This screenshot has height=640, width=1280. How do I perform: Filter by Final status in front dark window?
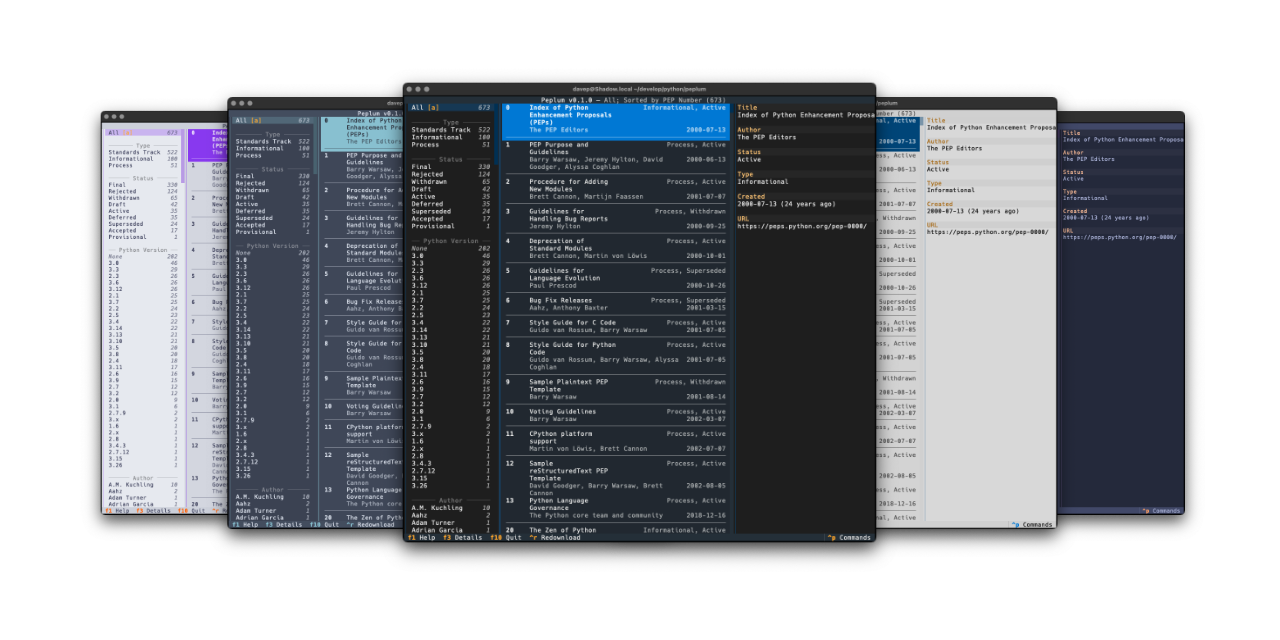[x=451, y=167]
